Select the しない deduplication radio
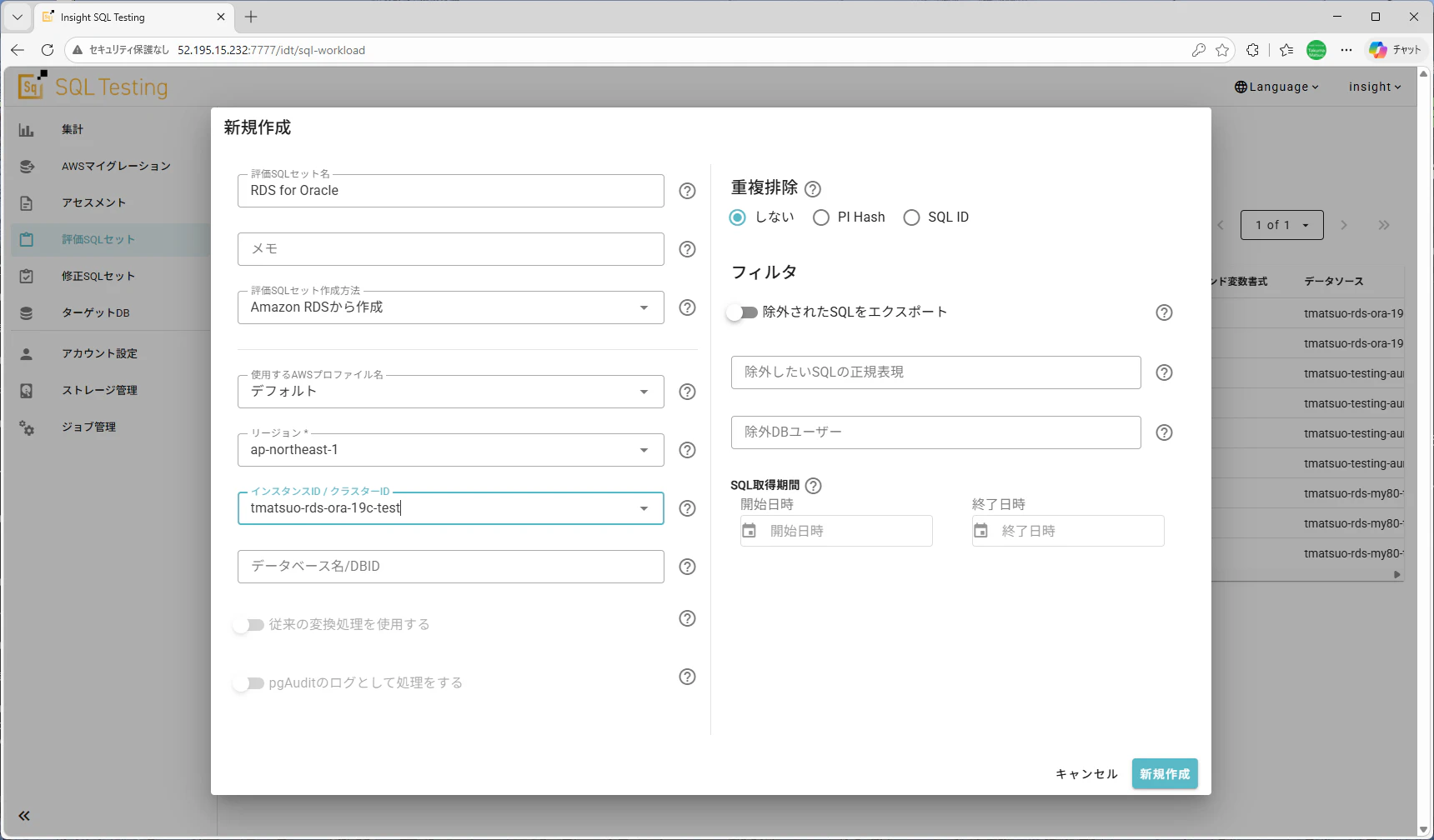Viewport: 1434px width, 840px height. [x=737, y=217]
